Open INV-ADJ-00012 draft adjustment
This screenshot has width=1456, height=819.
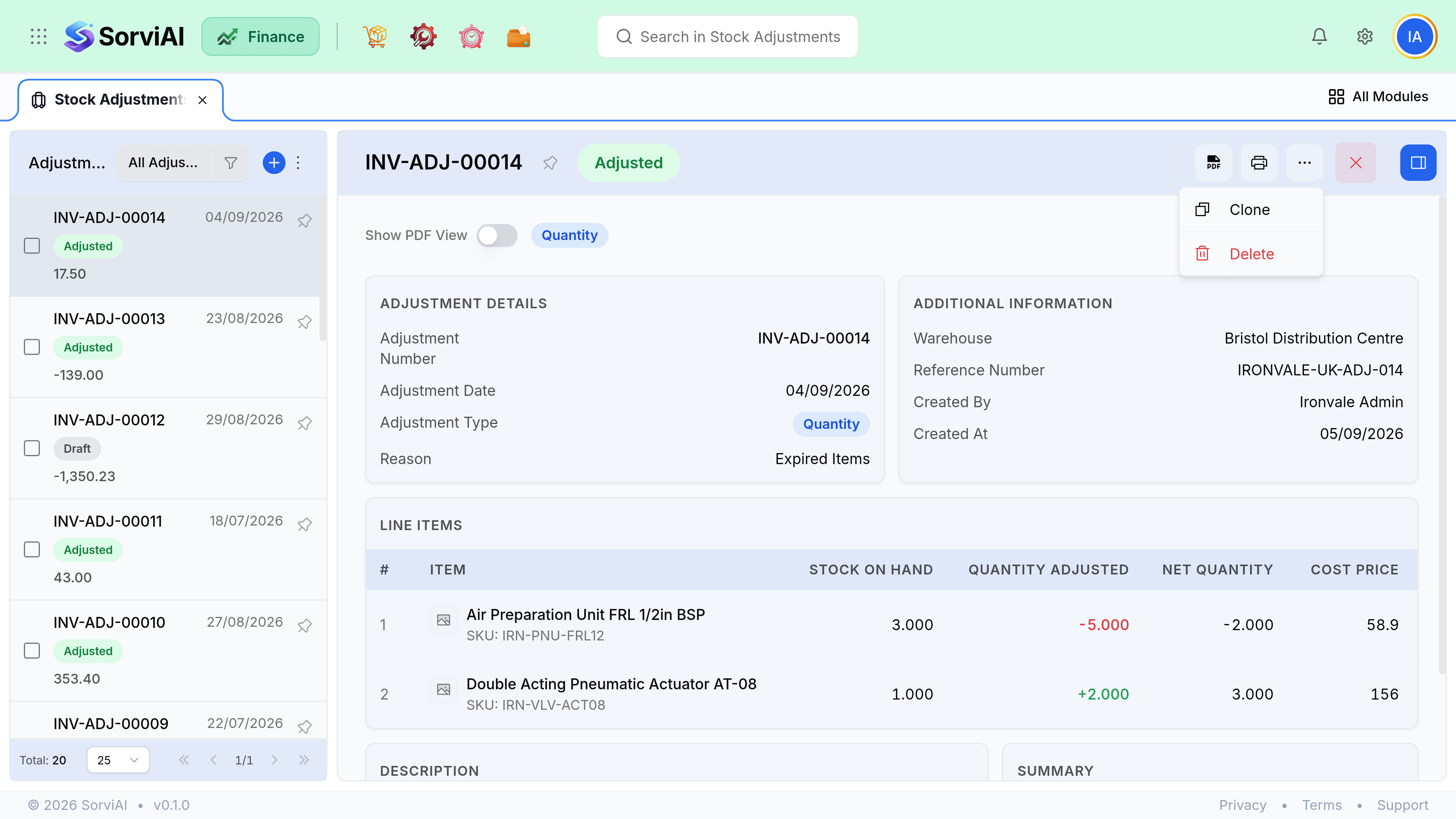(168, 448)
